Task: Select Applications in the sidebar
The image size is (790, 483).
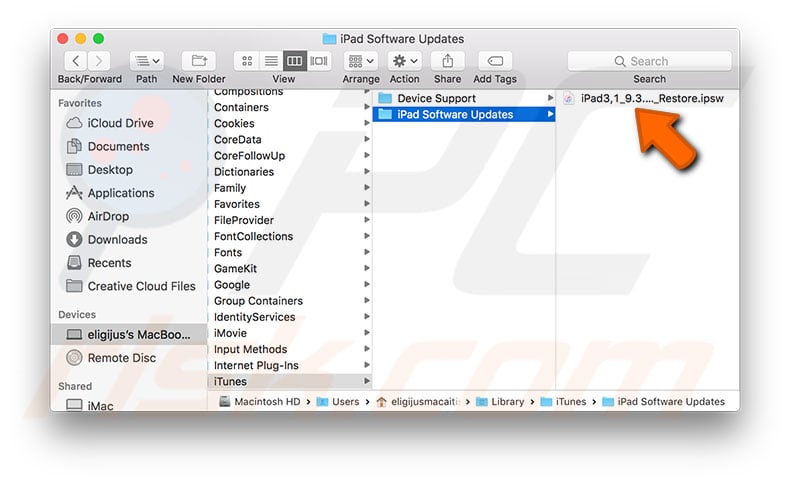Action: pos(120,193)
